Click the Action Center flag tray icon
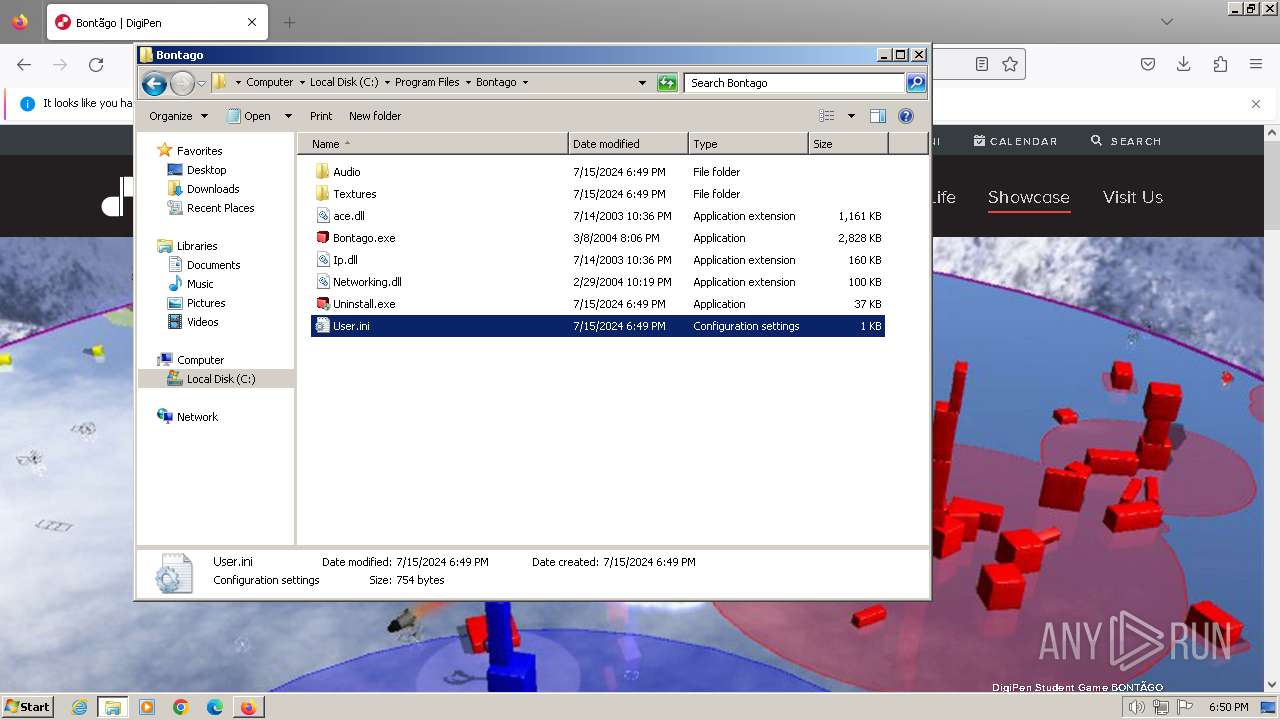The height and width of the screenshot is (720, 1280). click(1185, 707)
